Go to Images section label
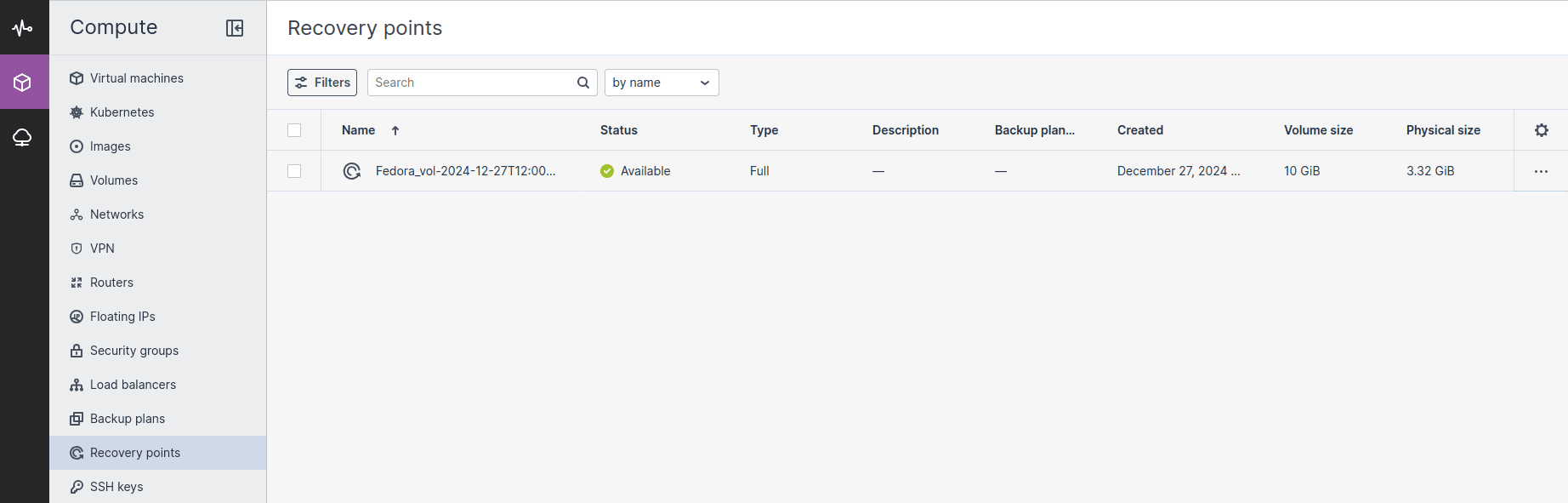The width and height of the screenshot is (1568, 503). [x=111, y=146]
